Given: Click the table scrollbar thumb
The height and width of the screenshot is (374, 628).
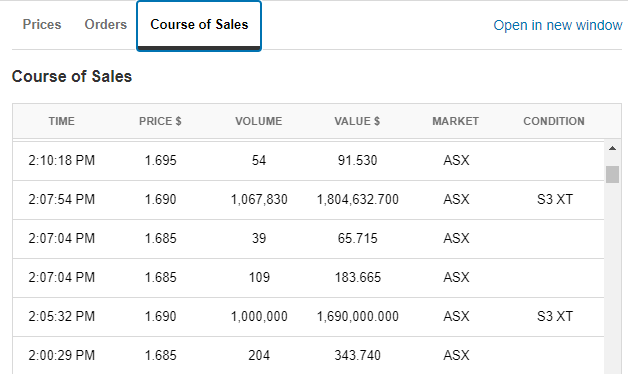Looking at the screenshot, I should [x=612, y=175].
